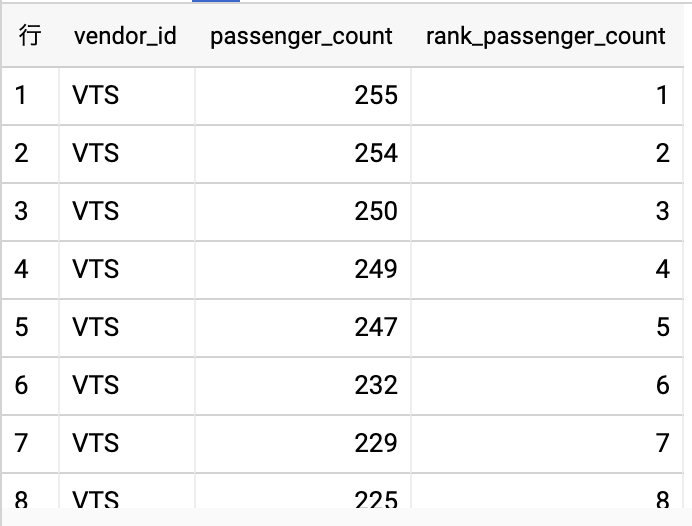Click the VTS cell in row 1
This screenshot has height=526, width=692.
point(96,95)
